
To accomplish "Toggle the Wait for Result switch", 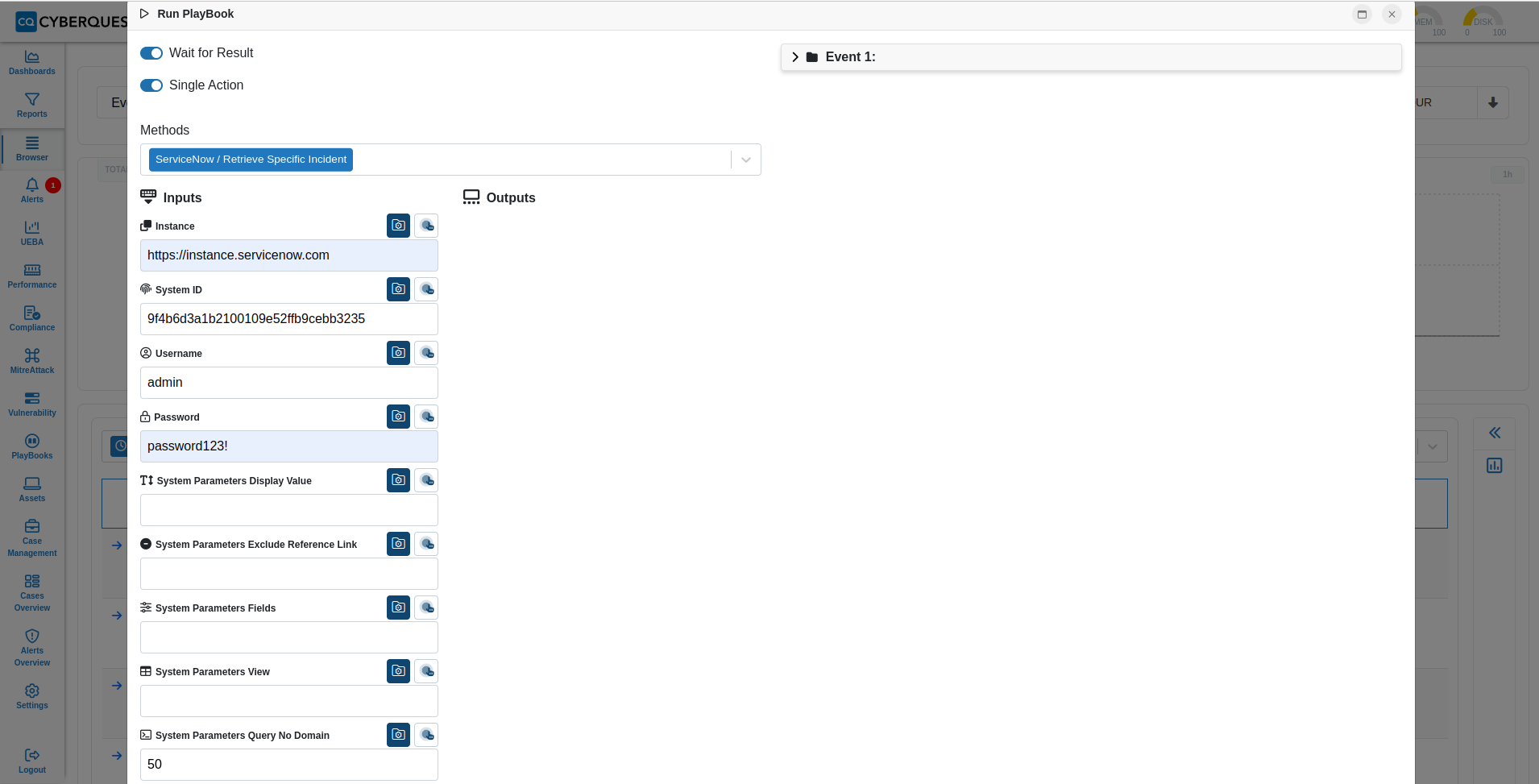I will point(151,53).
